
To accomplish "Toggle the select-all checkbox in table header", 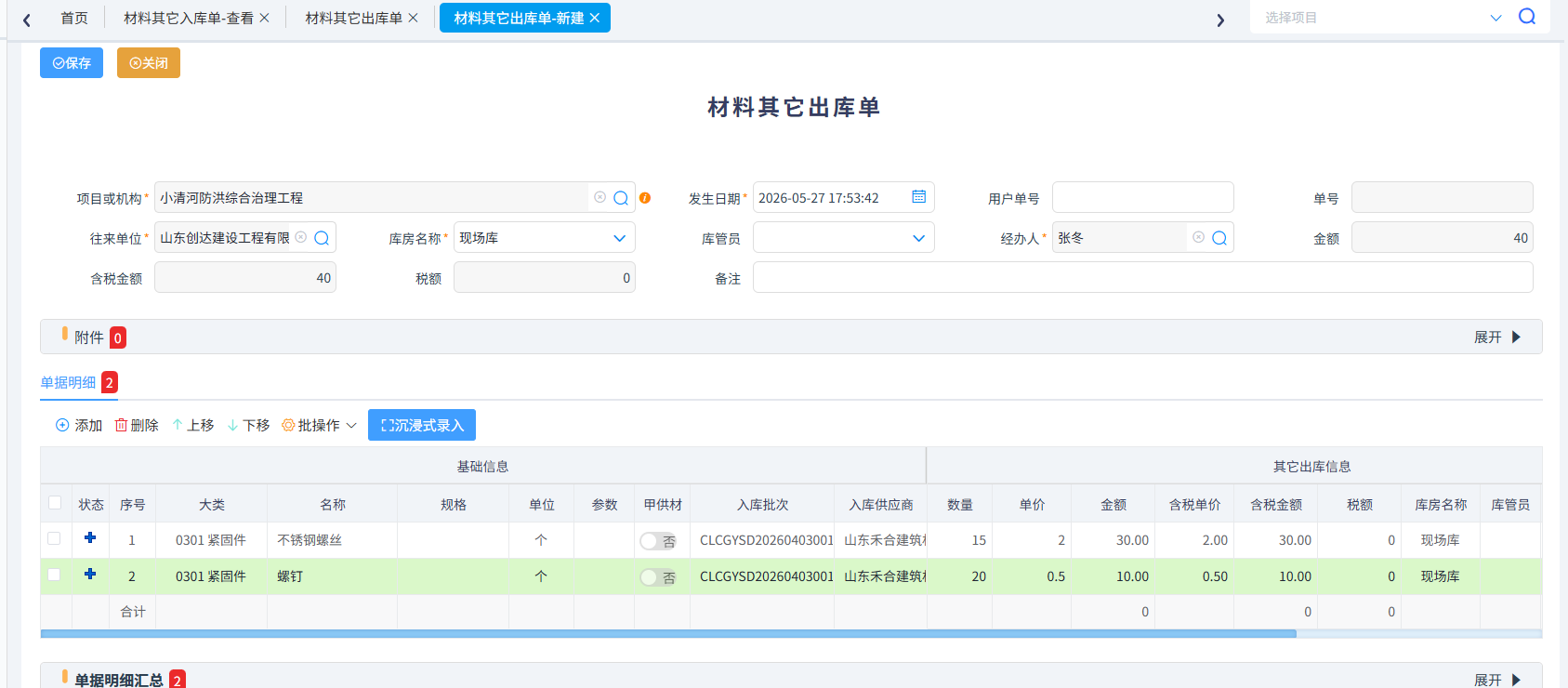I will pyautogui.click(x=55, y=503).
